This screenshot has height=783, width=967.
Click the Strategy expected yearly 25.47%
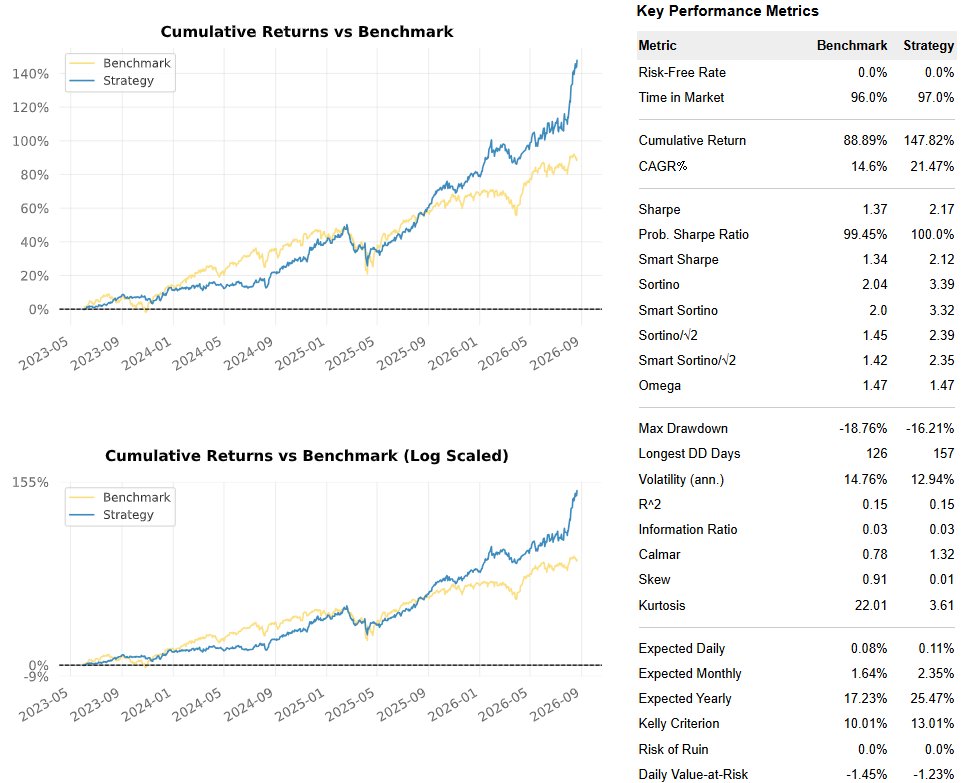tap(932, 699)
